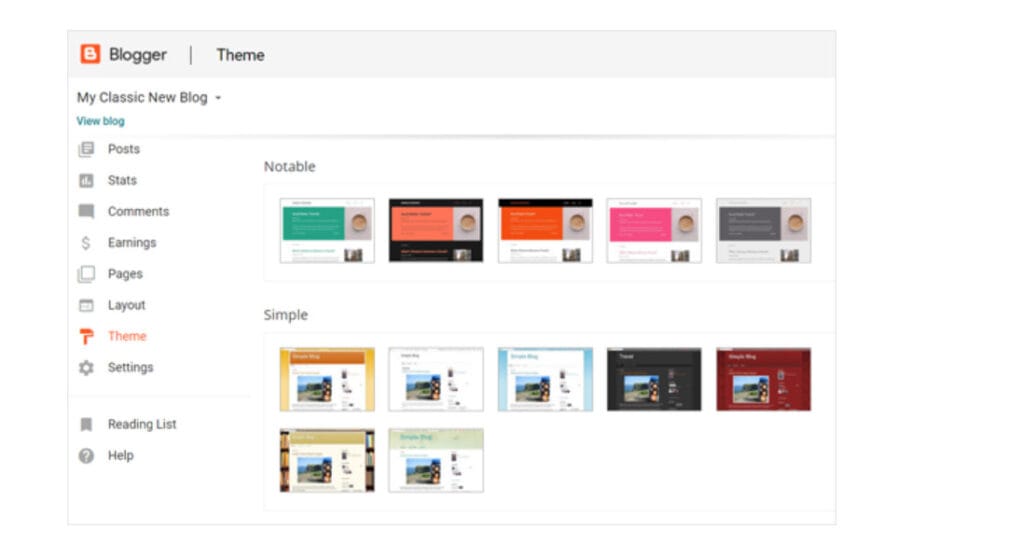The width and height of the screenshot is (1024, 559).
Task: Click the Help question mark icon
Action: 86,456
